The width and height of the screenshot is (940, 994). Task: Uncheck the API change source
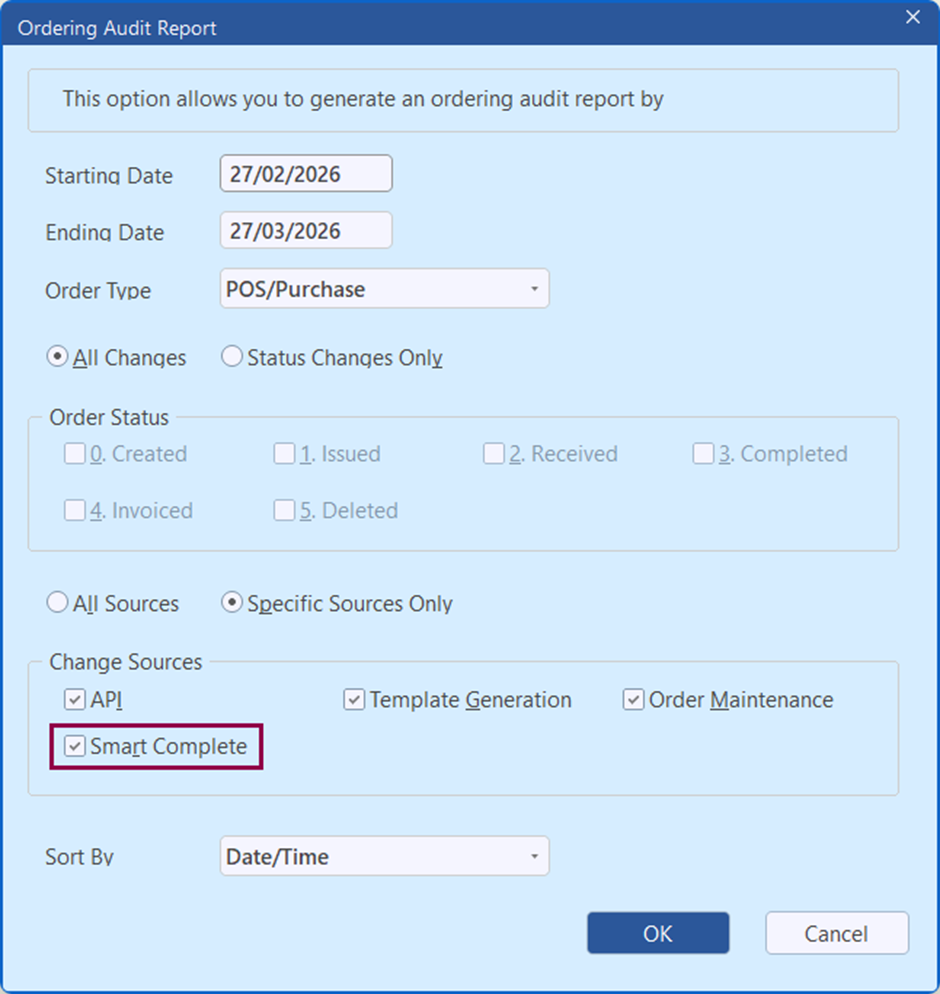click(75, 700)
